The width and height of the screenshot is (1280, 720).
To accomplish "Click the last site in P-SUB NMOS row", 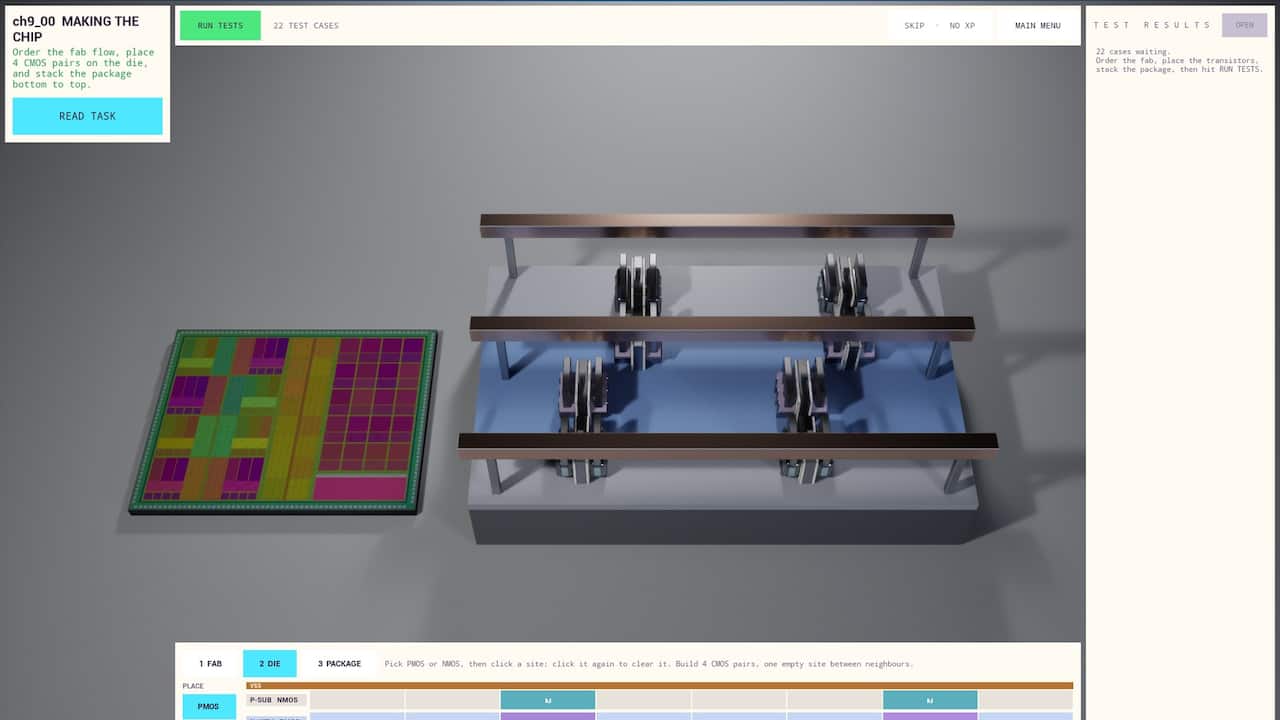I will (x=1025, y=700).
